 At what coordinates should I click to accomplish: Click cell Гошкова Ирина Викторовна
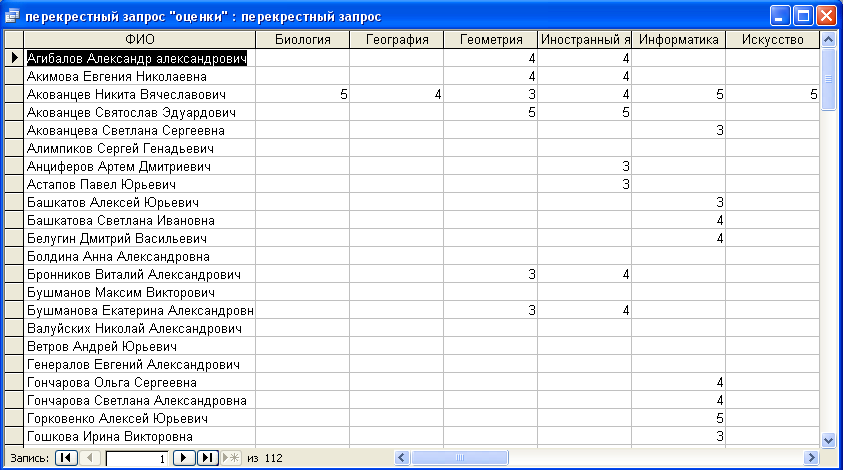coord(139,436)
